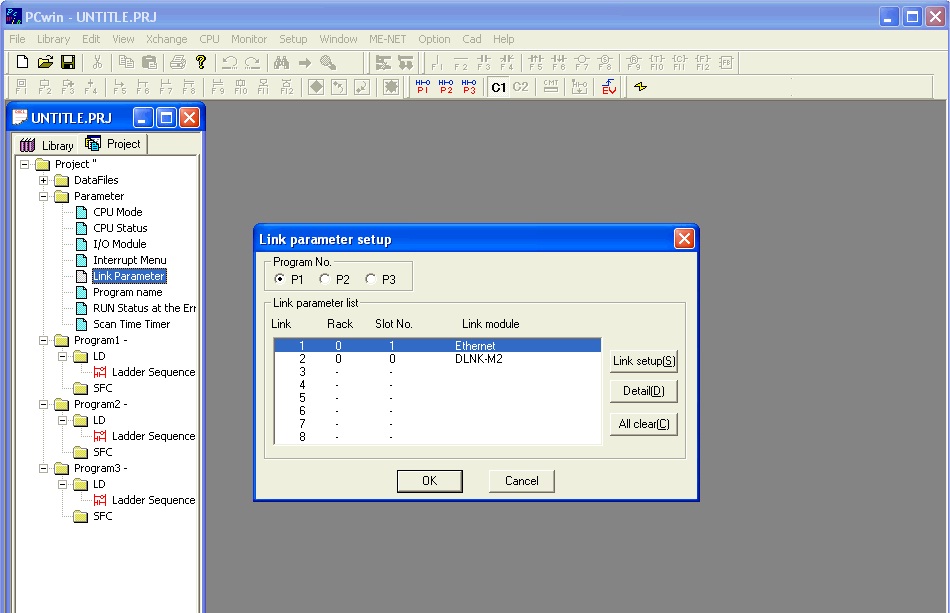Switch to the Library tab

tap(47, 145)
